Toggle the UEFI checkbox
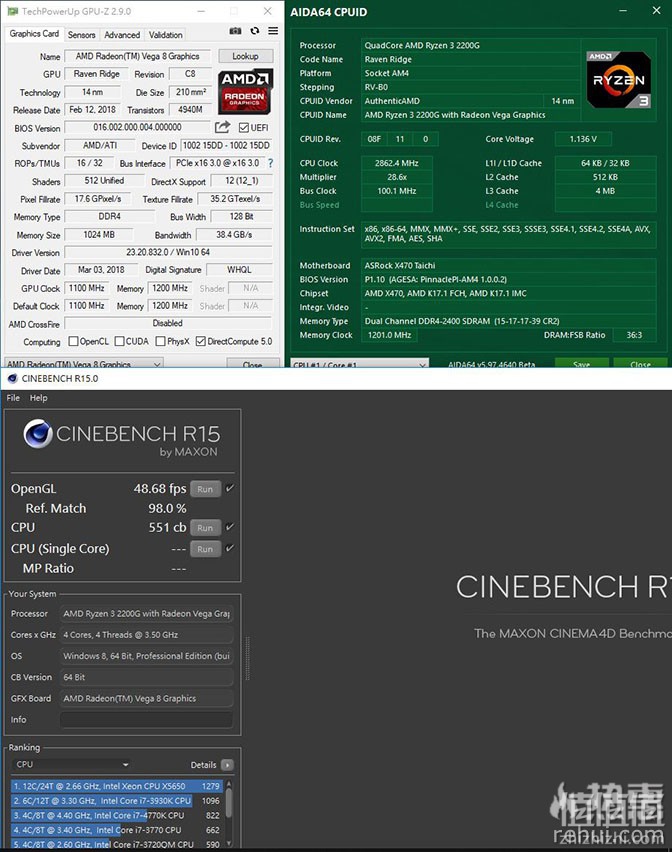 coord(244,128)
